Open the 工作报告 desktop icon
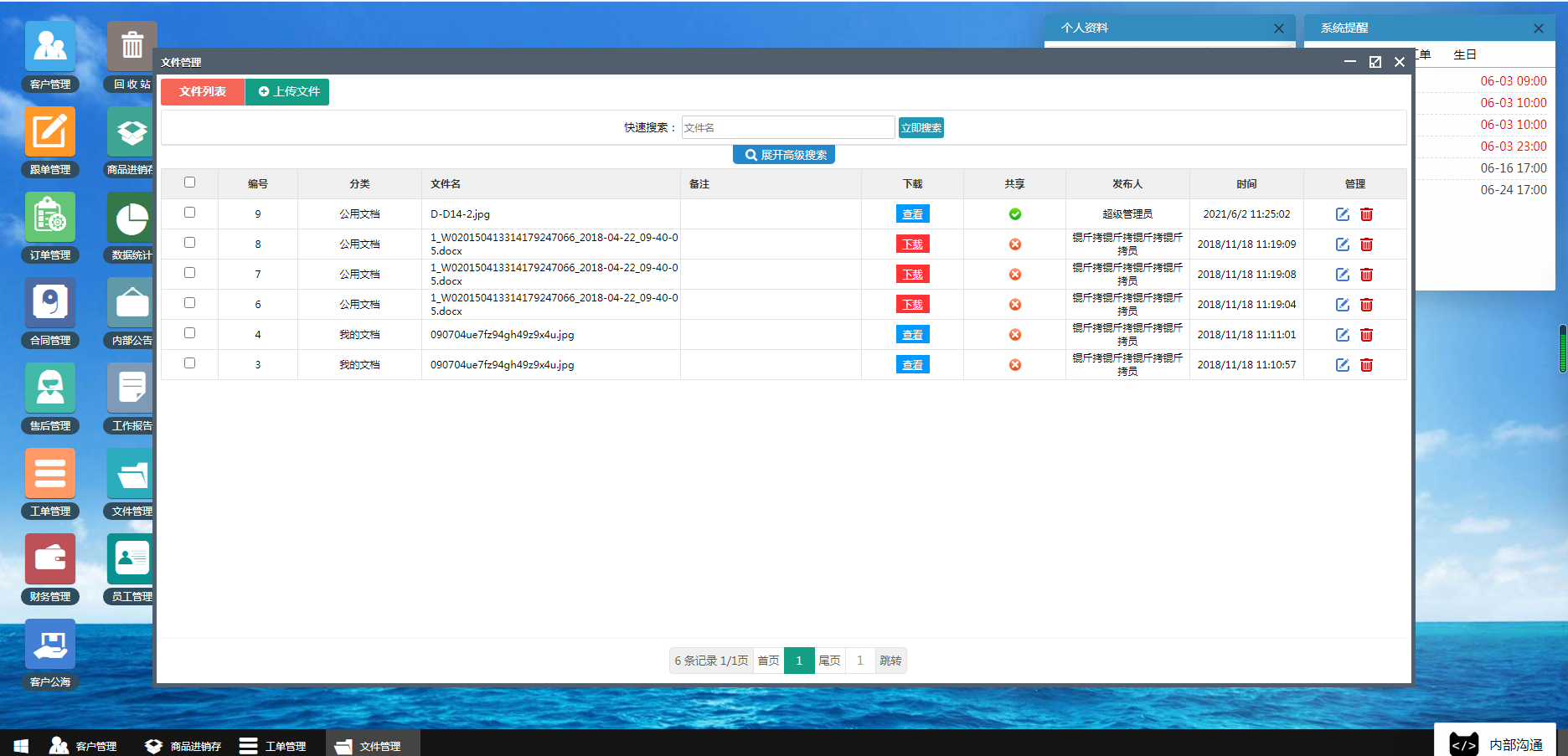 [x=132, y=388]
